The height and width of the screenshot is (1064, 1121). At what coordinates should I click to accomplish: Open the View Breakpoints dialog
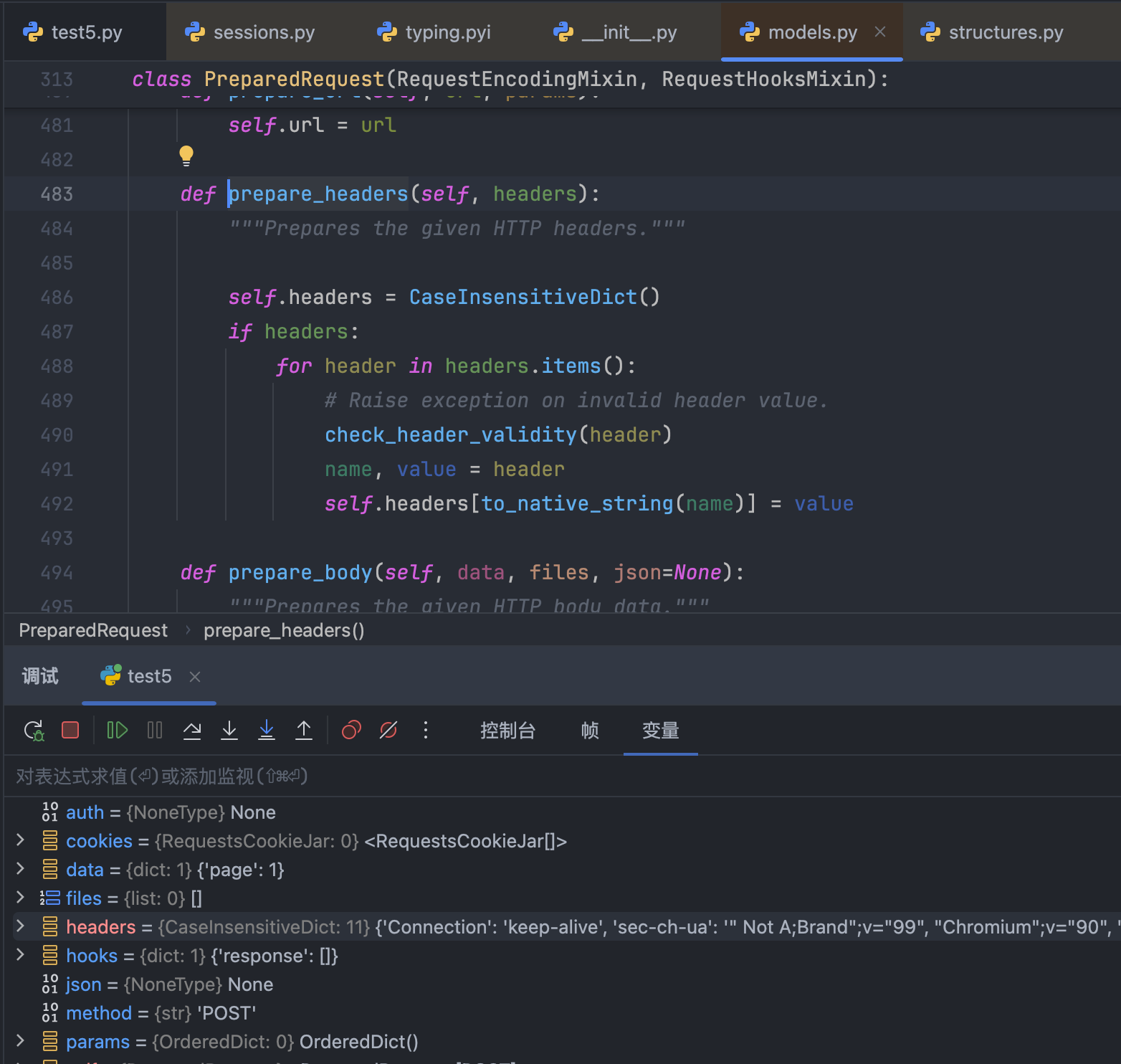(x=351, y=730)
